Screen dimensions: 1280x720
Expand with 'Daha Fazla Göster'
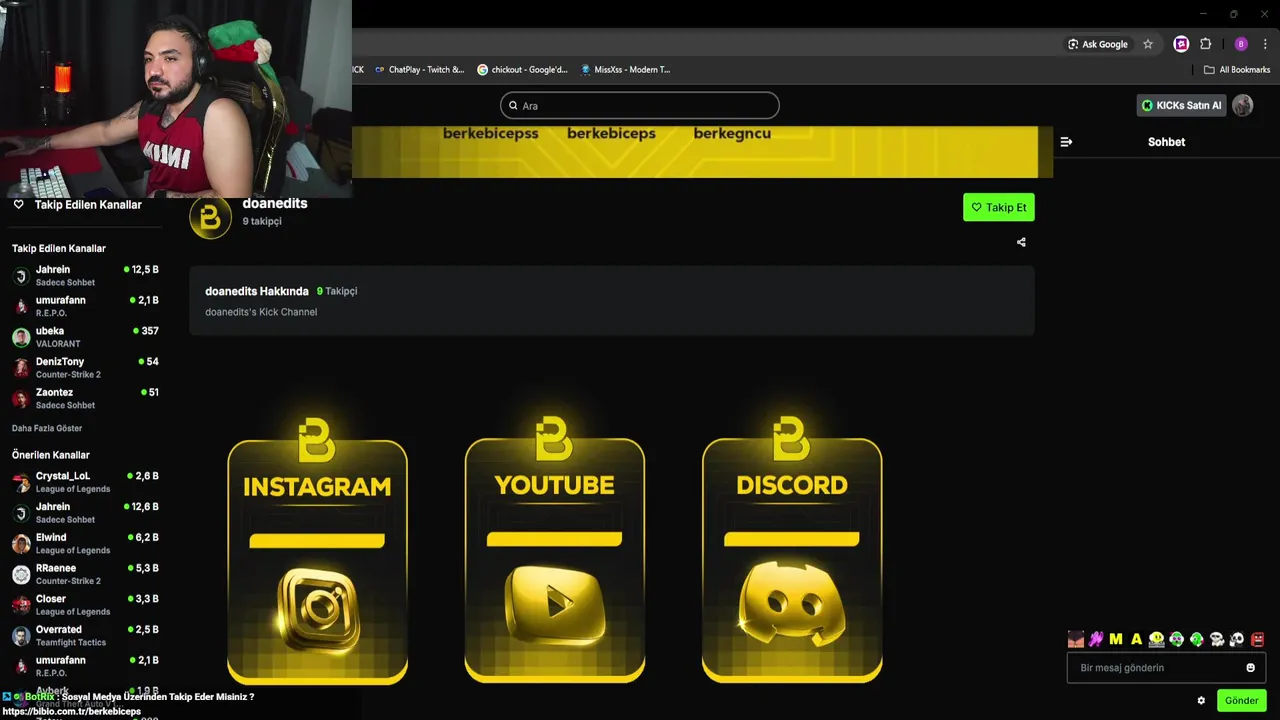[x=47, y=428]
